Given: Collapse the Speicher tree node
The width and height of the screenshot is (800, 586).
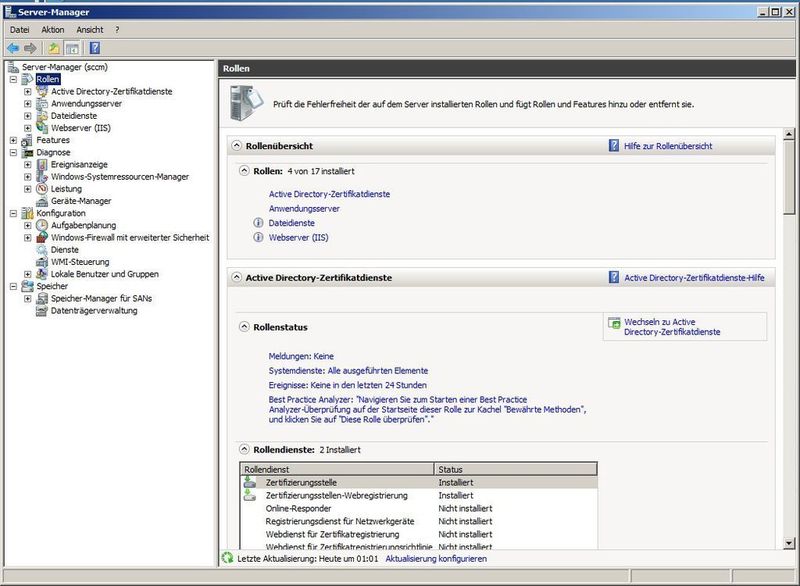Looking at the screenshot, I should pos(13,287).
